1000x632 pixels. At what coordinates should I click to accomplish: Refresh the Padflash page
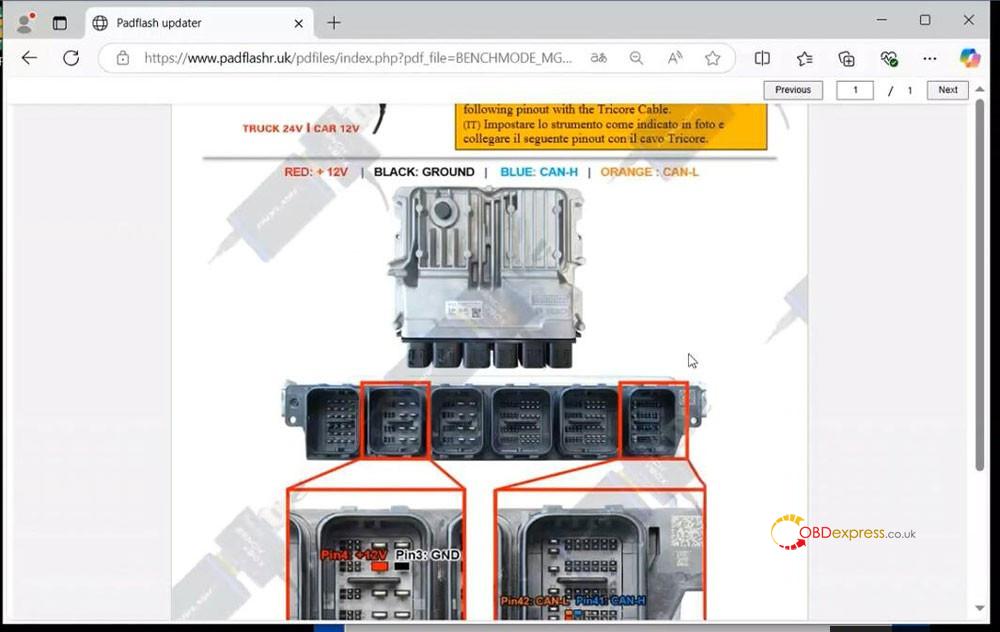71,58
